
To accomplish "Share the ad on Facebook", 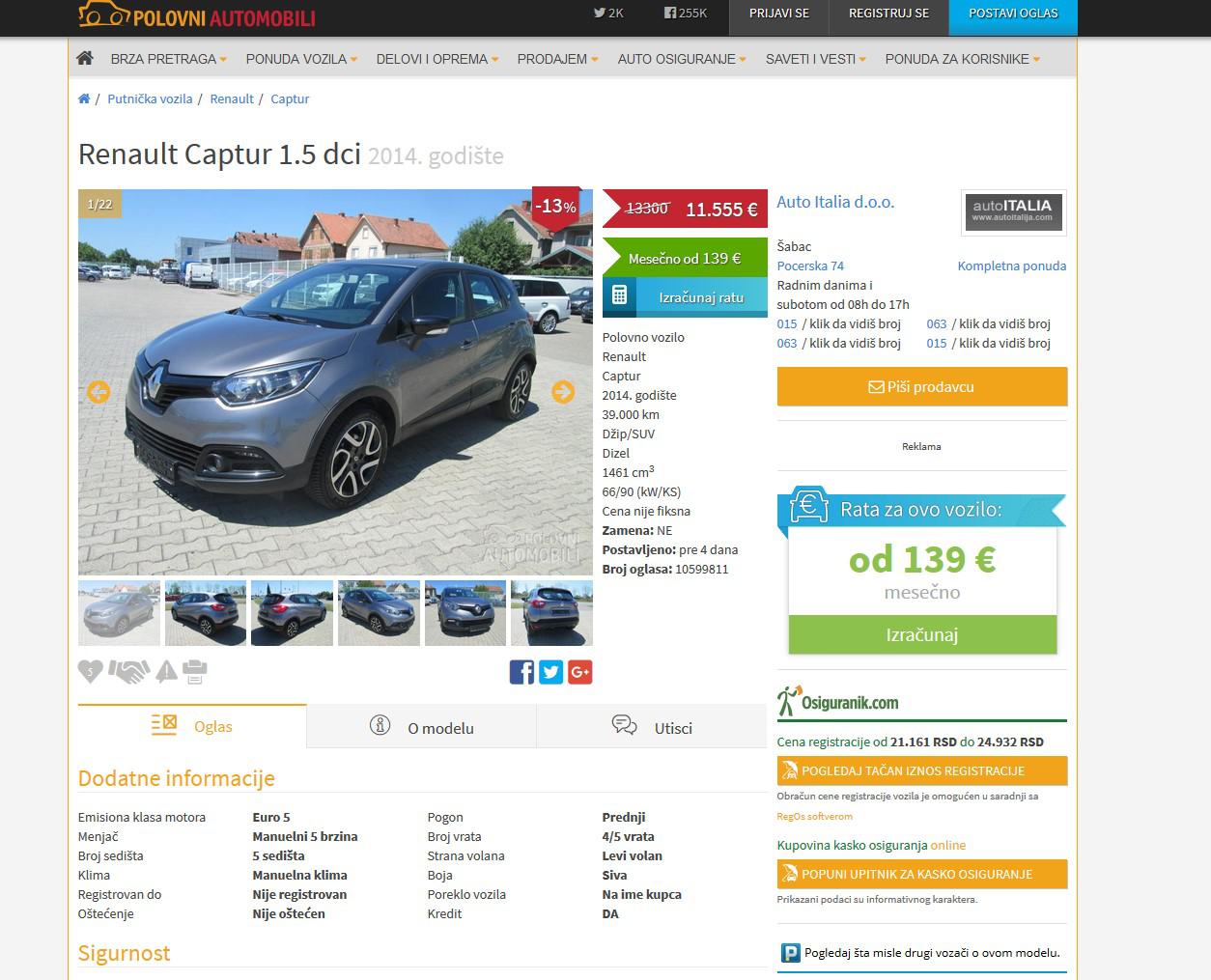I will click(x=521, y=672).
